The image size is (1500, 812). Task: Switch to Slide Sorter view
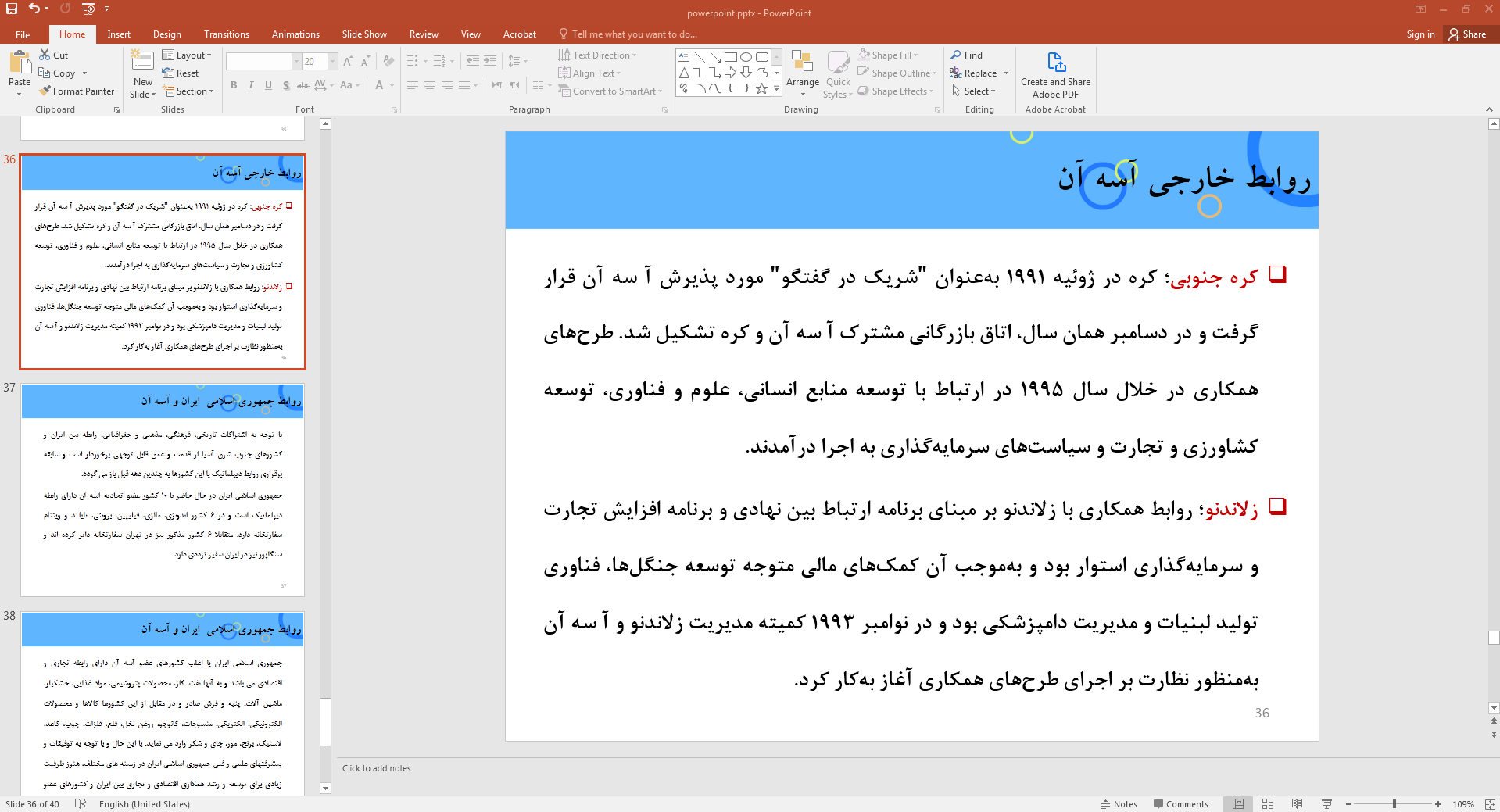1268,804
